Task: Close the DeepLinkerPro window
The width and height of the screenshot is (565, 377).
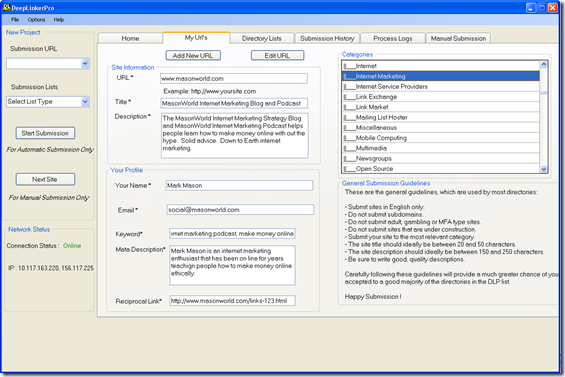Action: tap(553, 8)
